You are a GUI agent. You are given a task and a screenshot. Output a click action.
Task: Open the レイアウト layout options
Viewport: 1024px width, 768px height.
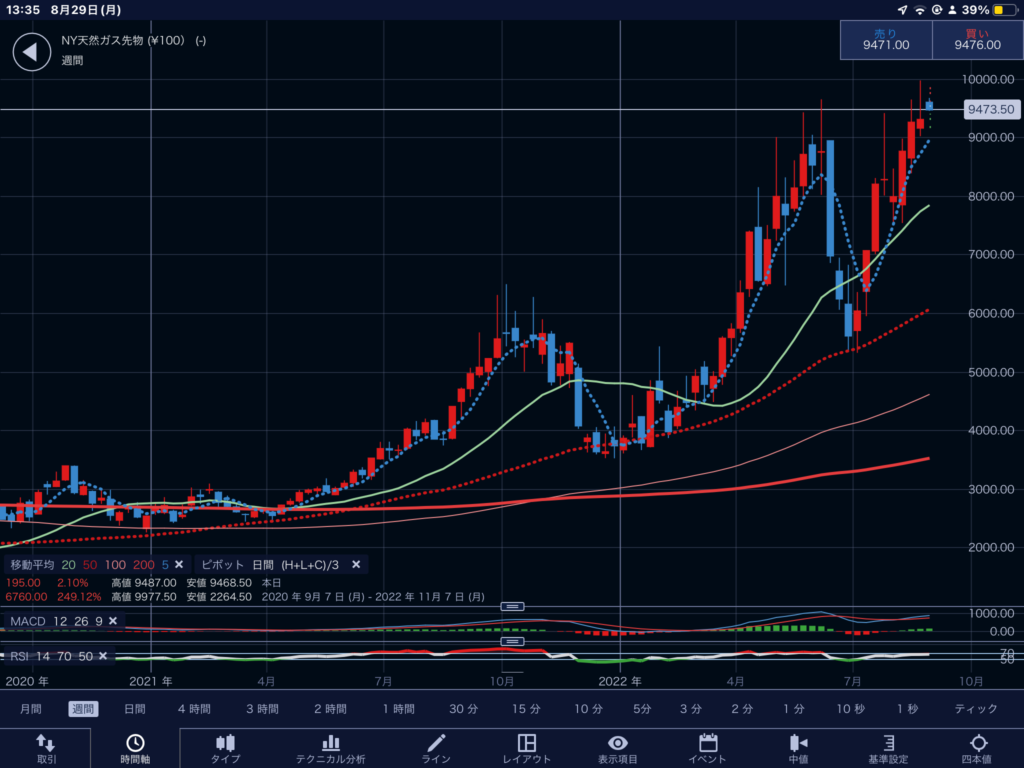point(527,748)
